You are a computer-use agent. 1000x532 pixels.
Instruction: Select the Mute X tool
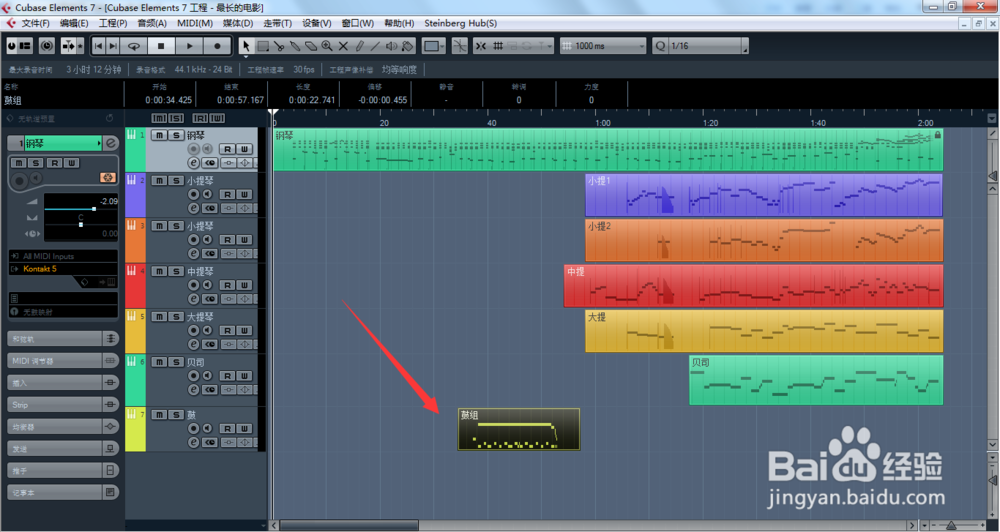point(343,46)
